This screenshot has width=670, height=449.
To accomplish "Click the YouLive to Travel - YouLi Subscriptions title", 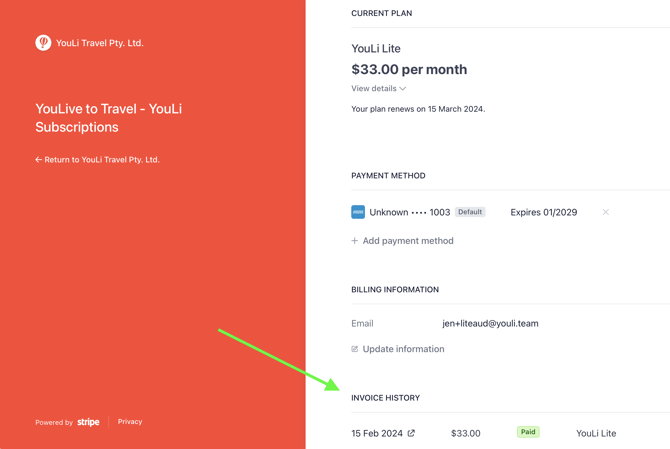I will click(x=109, y=118).
